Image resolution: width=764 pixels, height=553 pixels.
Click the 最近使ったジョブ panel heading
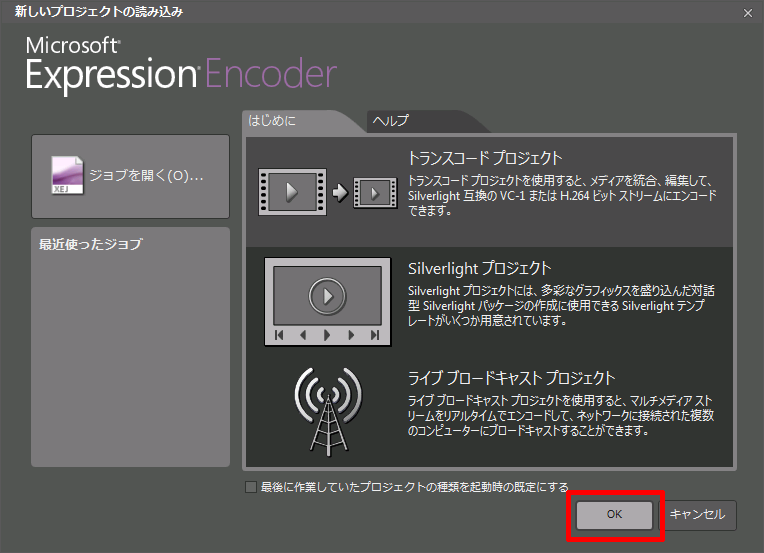[x=91, y=244]
